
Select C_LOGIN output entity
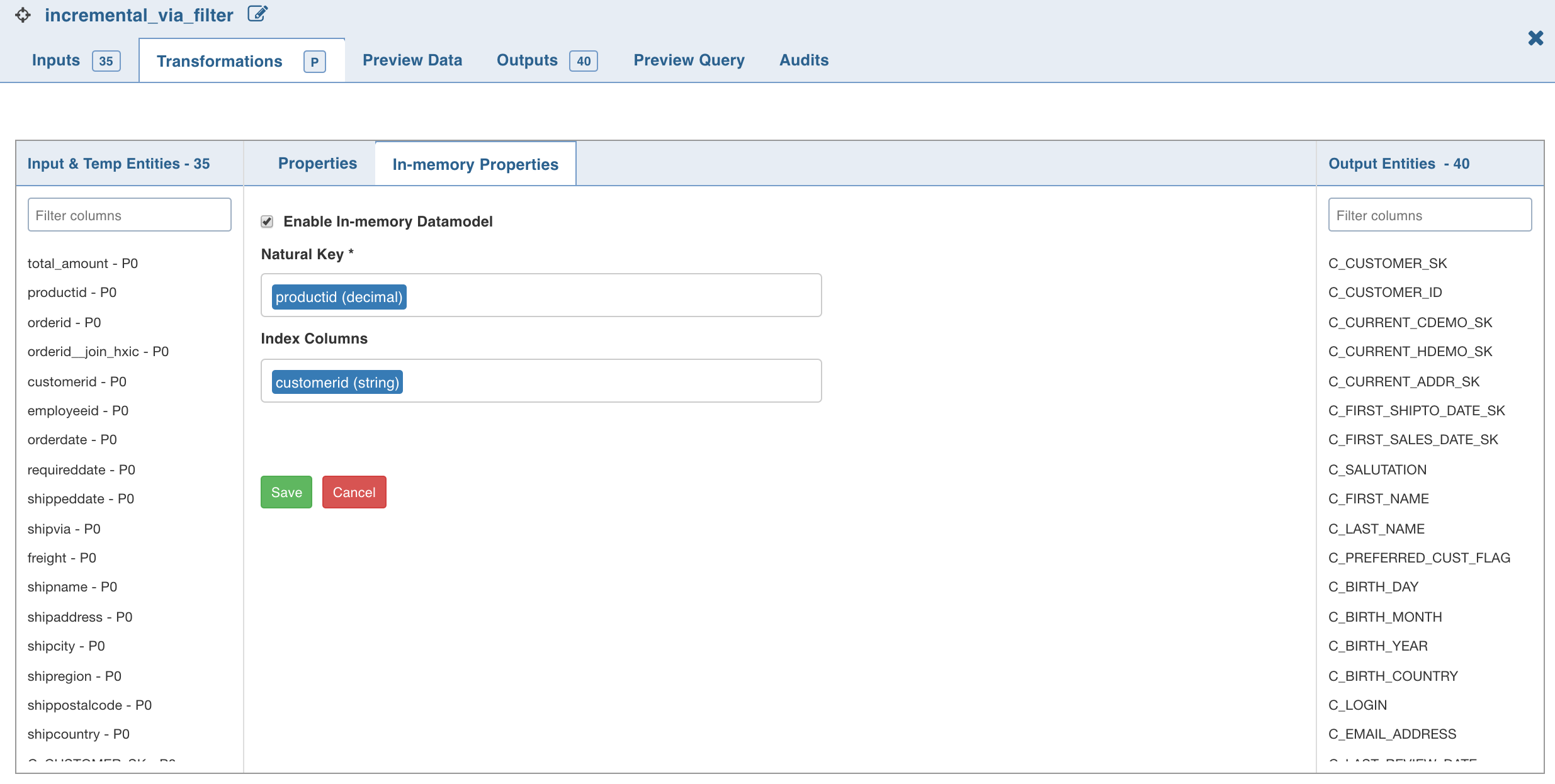point(1357,705)
